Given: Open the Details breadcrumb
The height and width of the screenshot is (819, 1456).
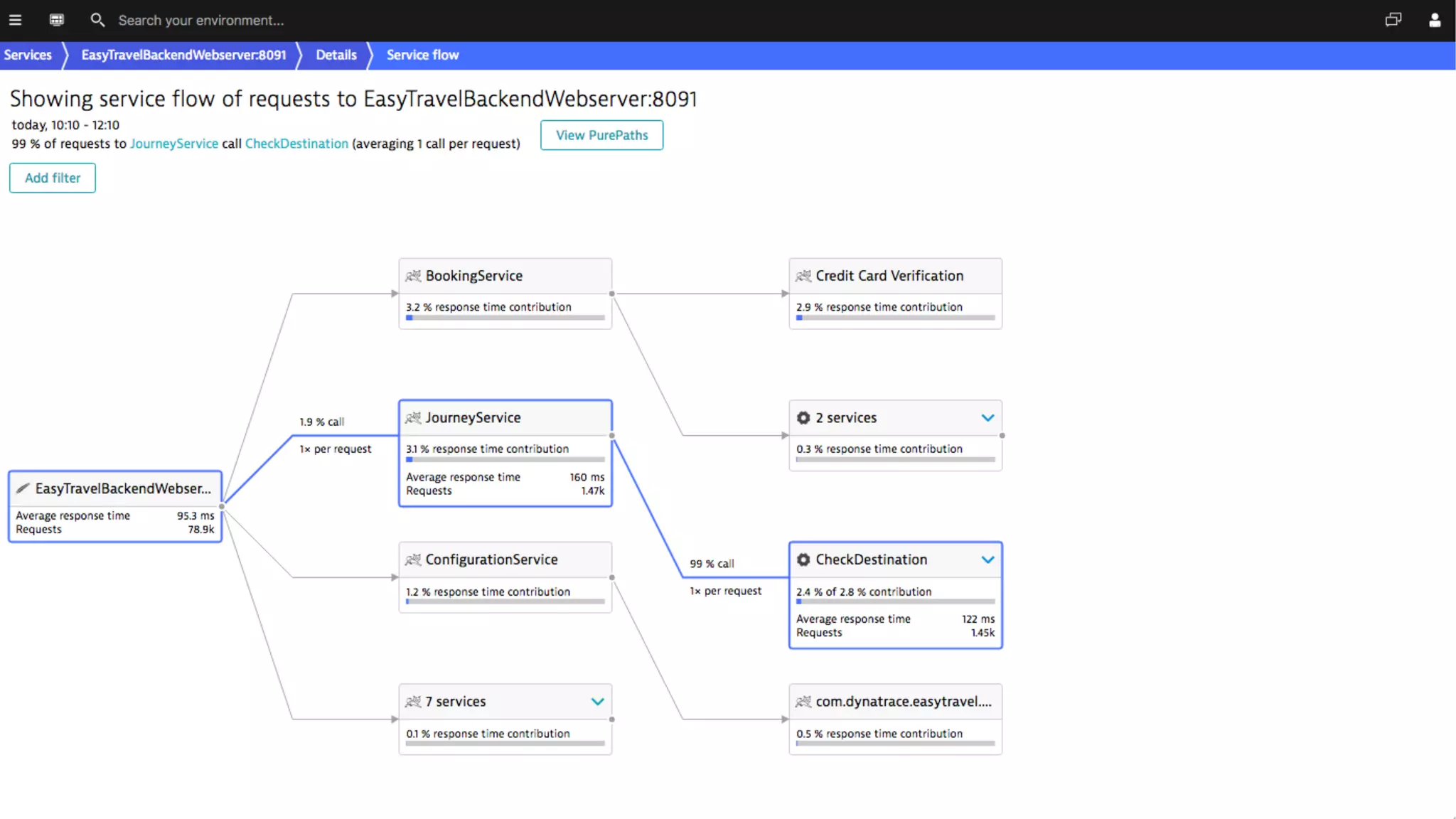Looking at the screenshot, I should pyautogui.click(x=336, y=55).
